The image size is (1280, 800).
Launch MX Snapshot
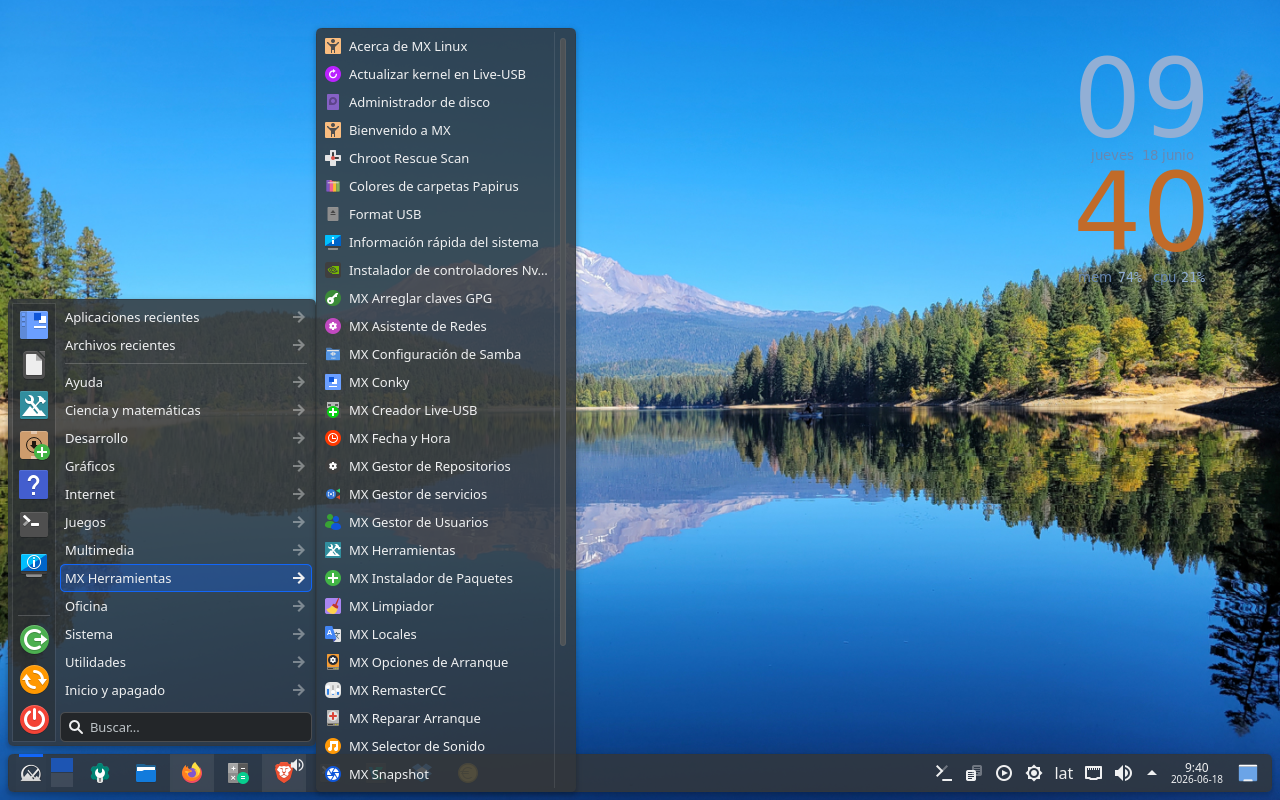click(x=436, y=774)
